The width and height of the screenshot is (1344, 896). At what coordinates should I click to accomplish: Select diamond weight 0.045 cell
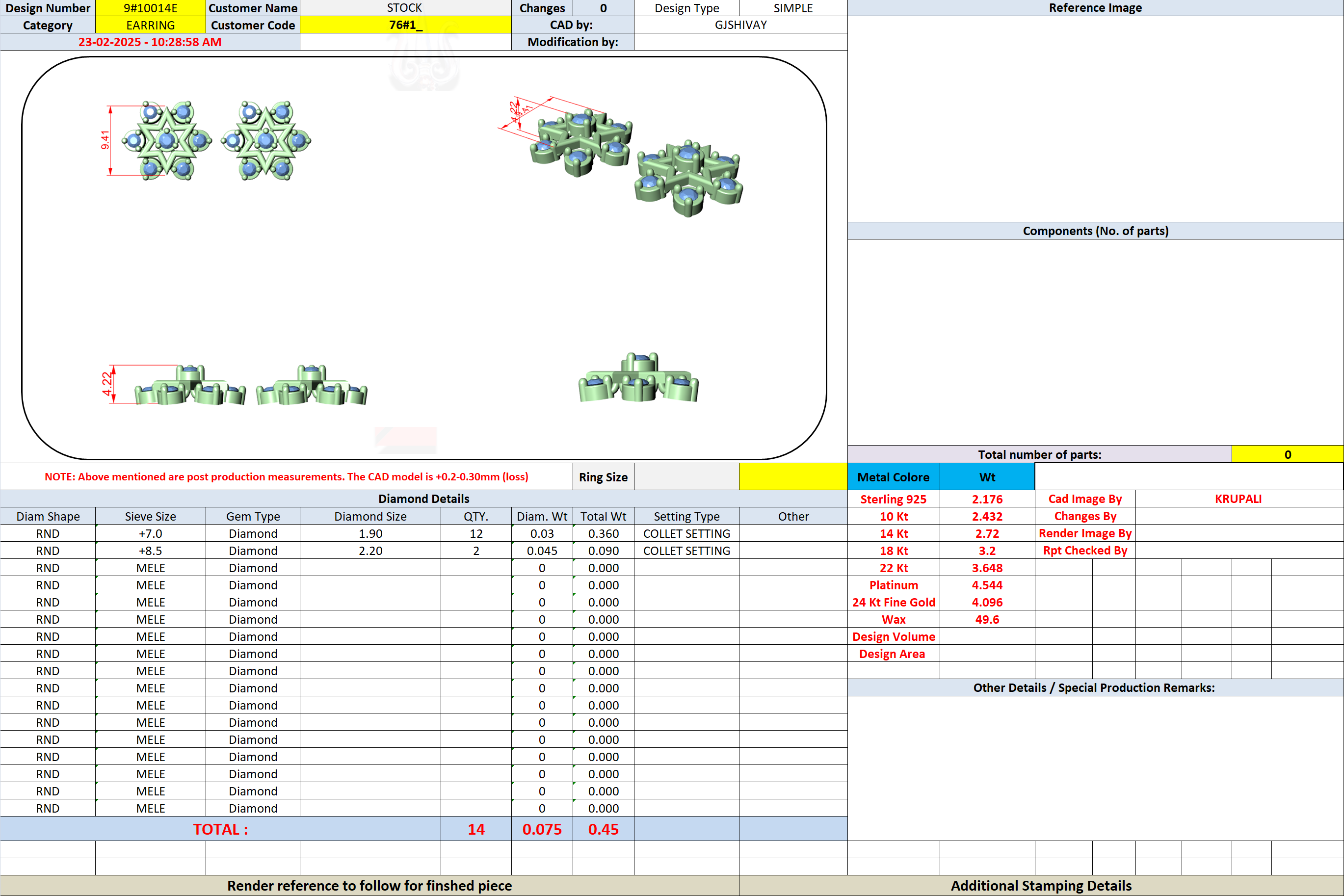pyautogui.click(x=542, y=550)
